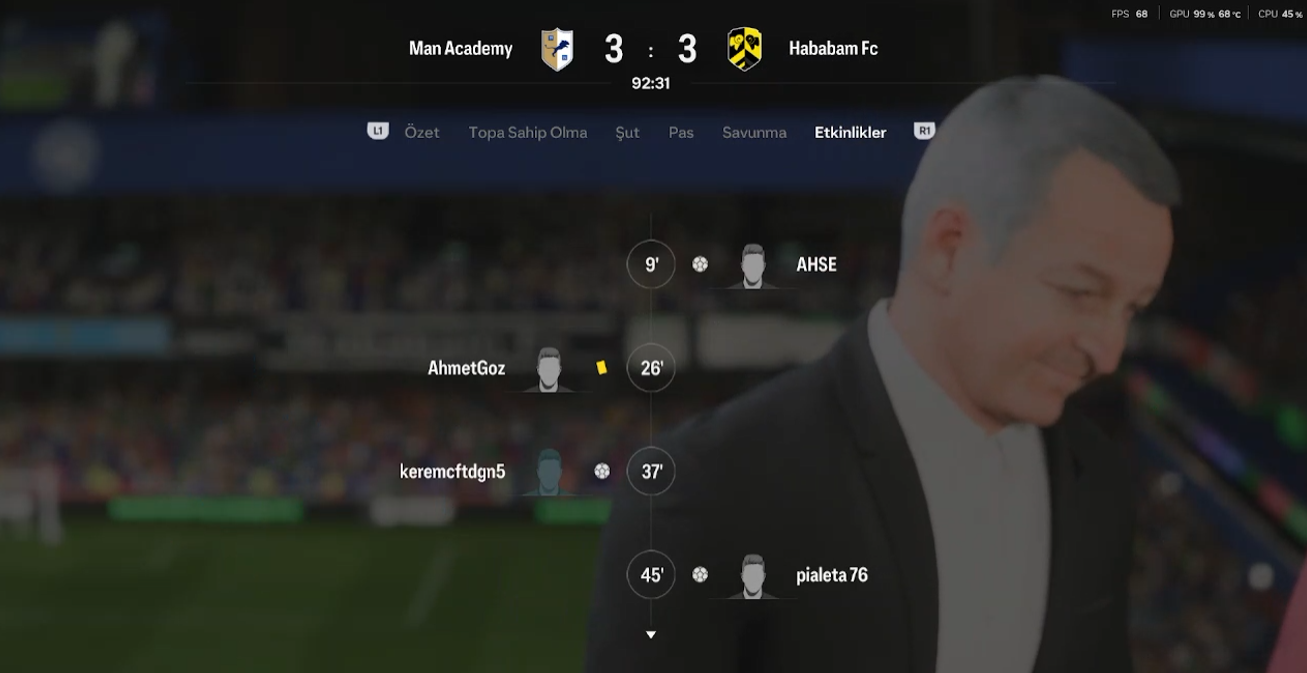Screen dimensions: 1307x673
Task: Switch to the Şut tab
Action: click(x=627, y=132)
